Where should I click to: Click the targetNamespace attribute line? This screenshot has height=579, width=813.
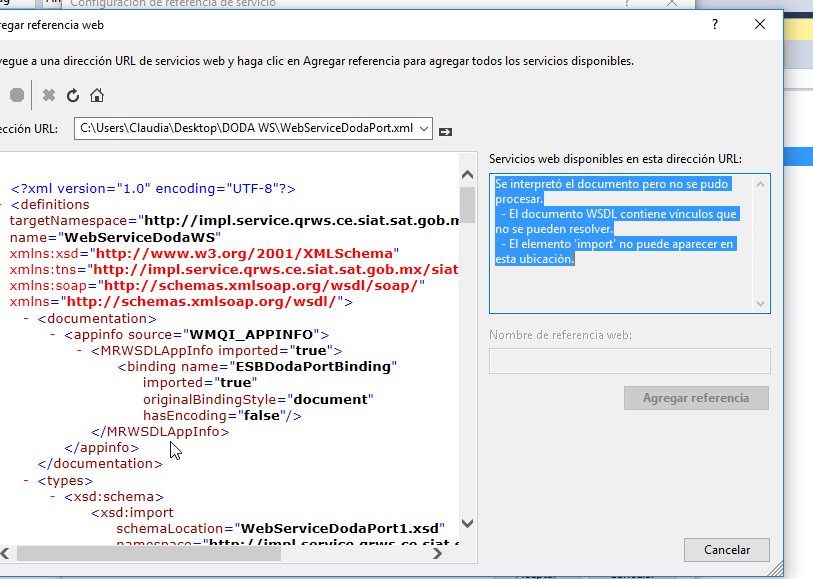tap(234, 221)
